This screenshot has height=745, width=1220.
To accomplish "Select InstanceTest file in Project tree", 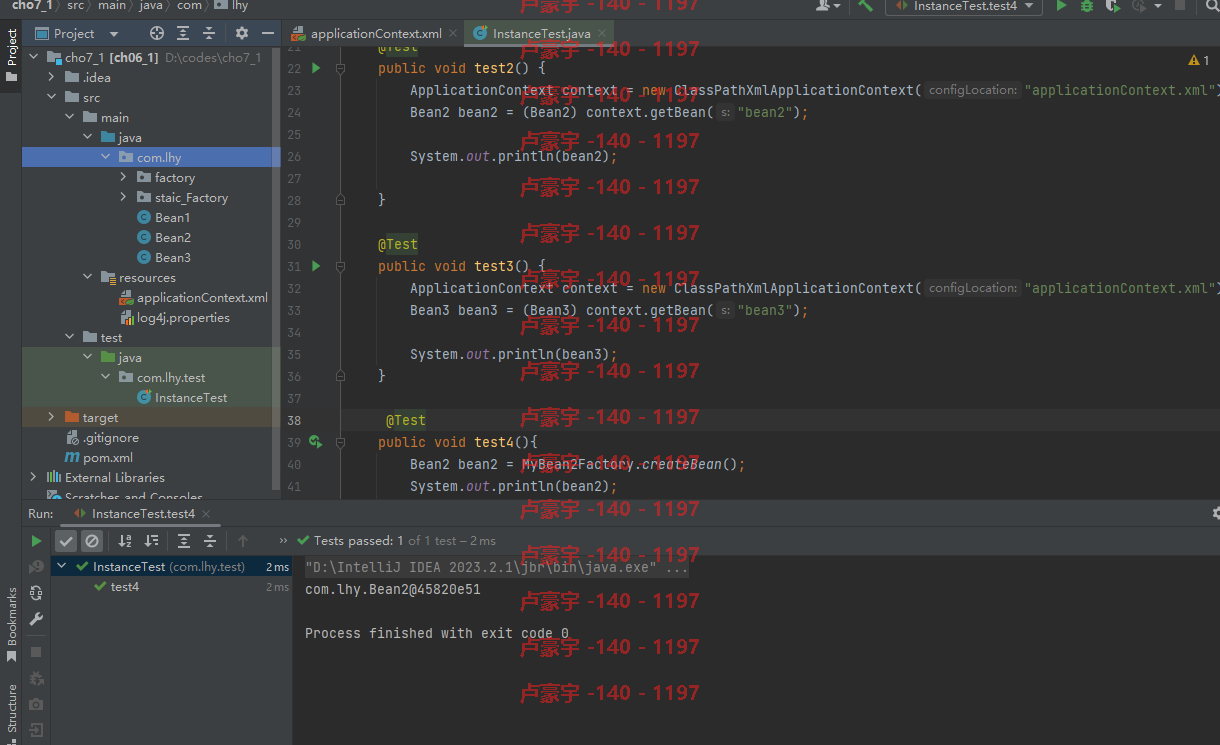I will pyautogui.click(x=182, y=397).
